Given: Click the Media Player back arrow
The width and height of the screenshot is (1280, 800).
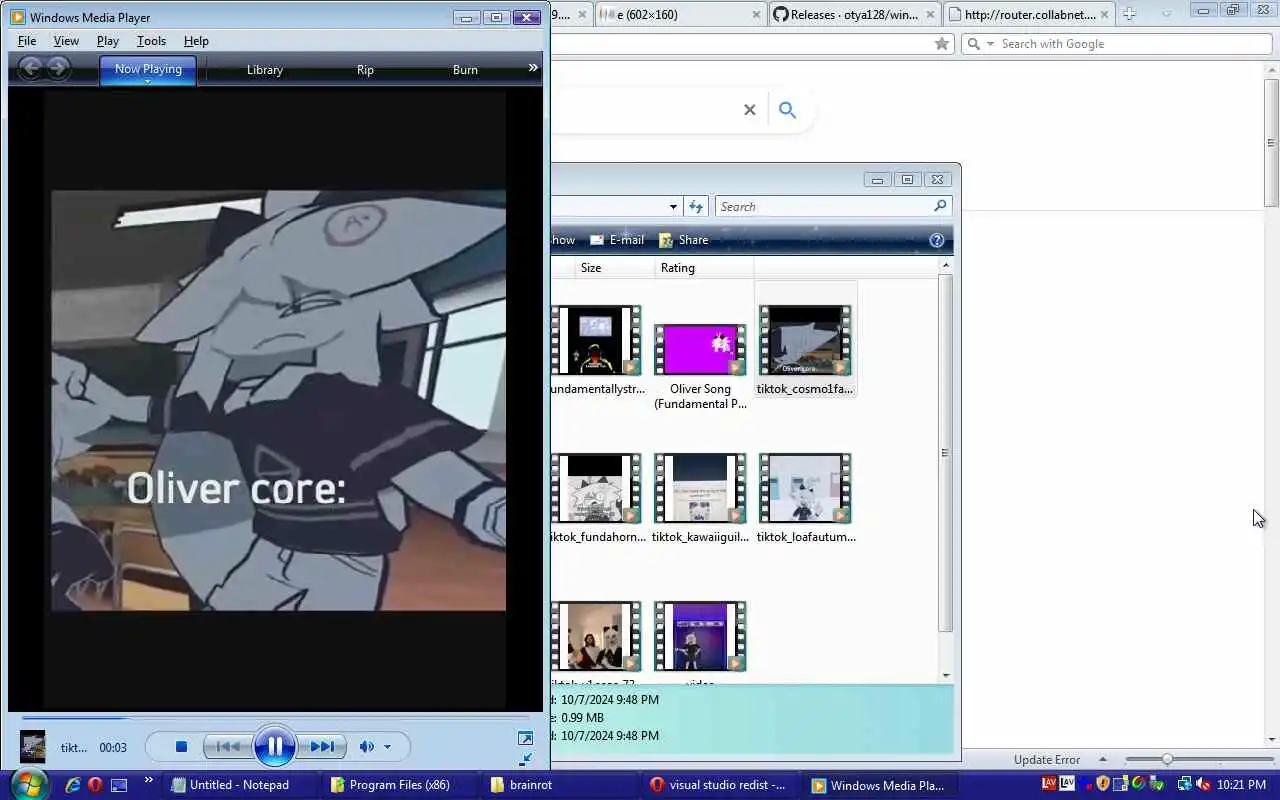Looking at the screenshot, I should 31,68.
